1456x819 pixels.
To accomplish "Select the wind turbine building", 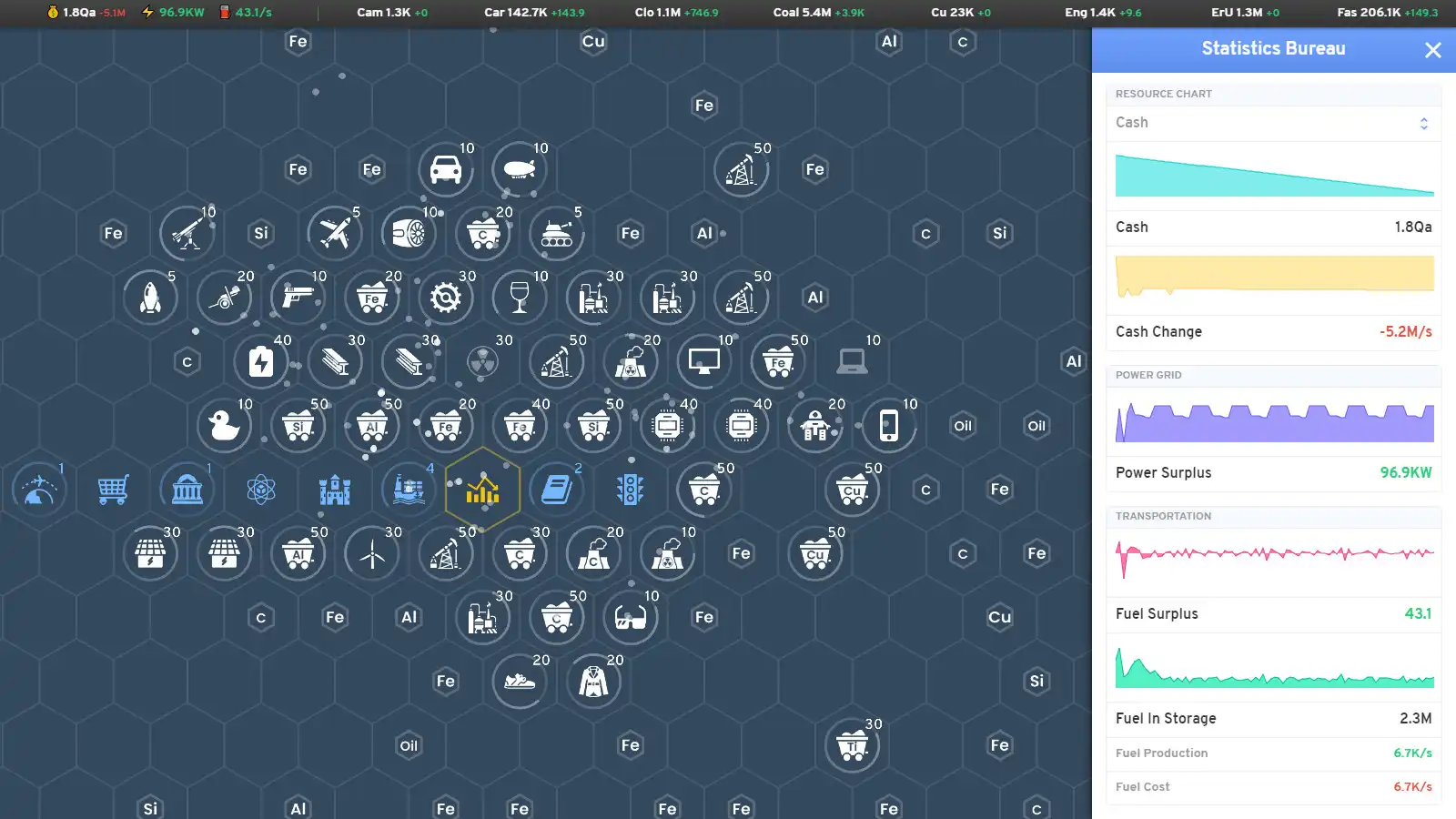I will point(371,553).
